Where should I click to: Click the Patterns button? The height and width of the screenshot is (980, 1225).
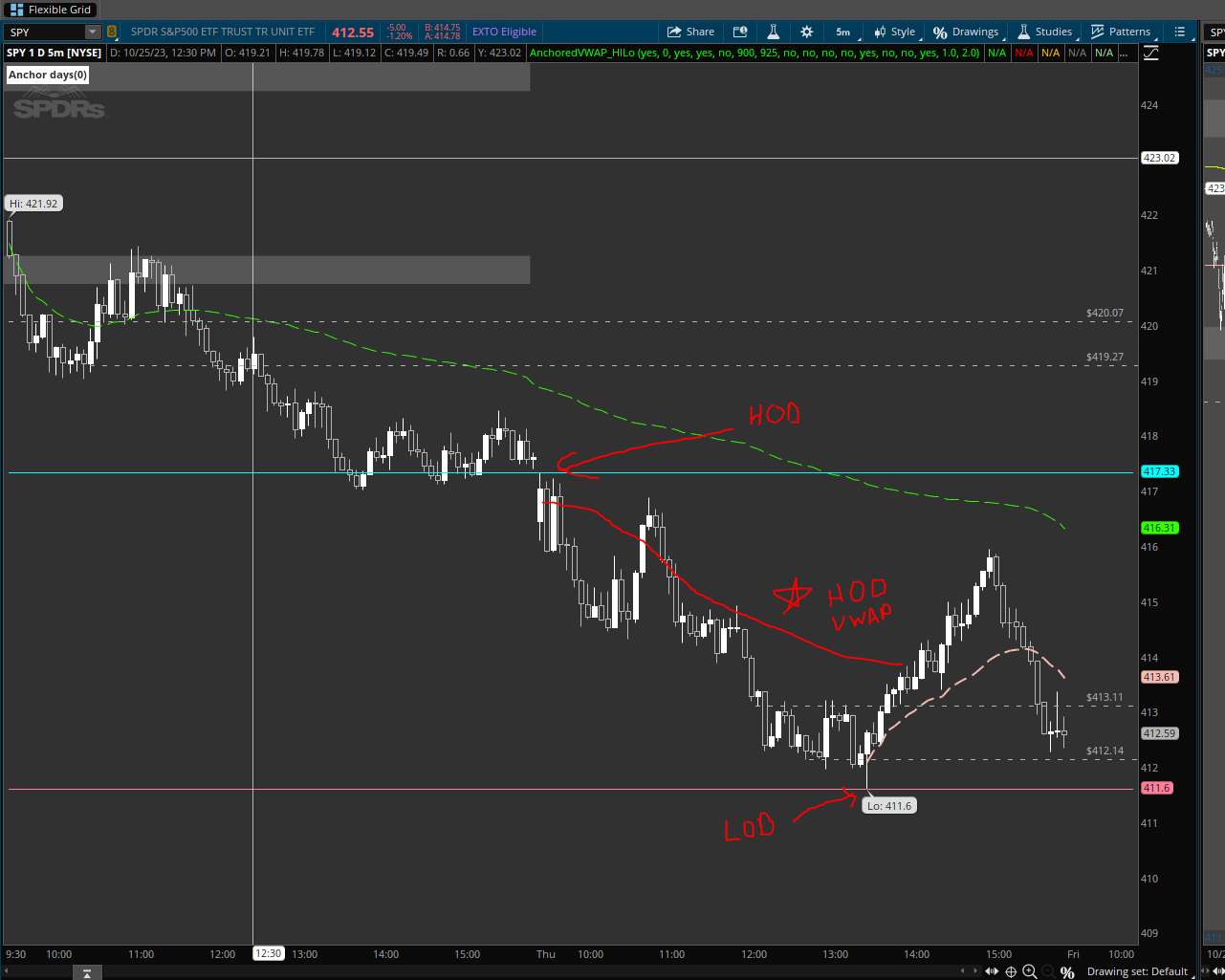[1120, 32]
